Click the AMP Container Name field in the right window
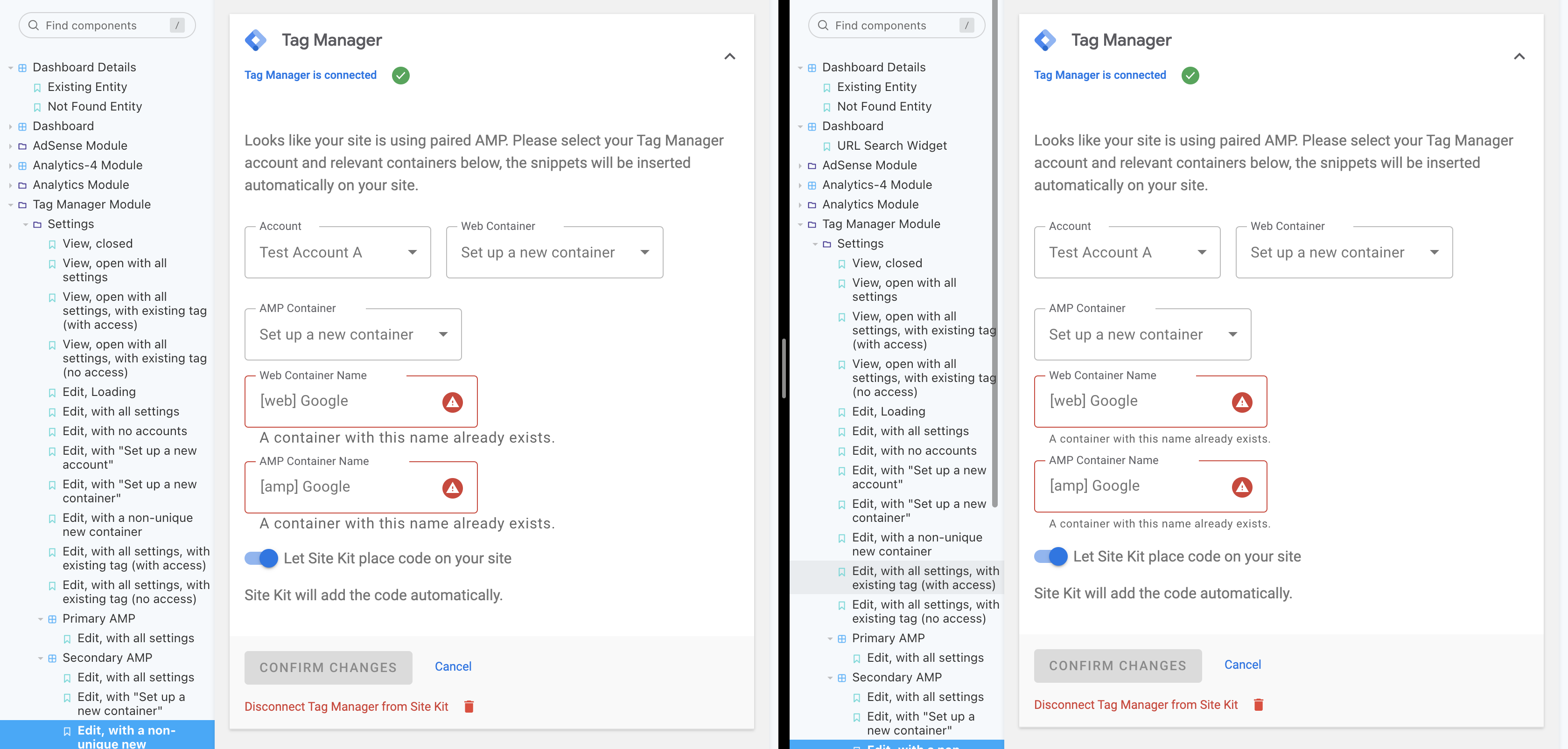Image resolution: width=1568 pixels, height=749 pixels. (1150, 486)
